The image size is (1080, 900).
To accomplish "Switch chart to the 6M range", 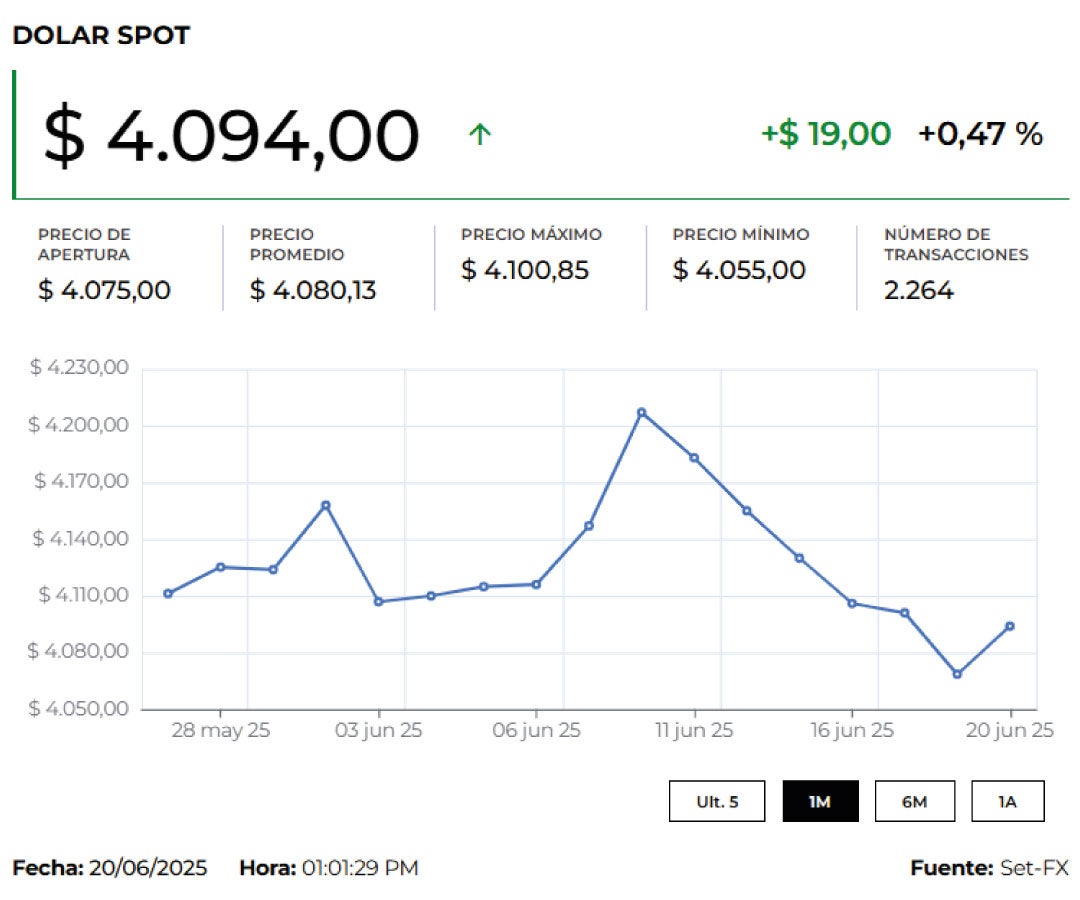I will (914, 801).
